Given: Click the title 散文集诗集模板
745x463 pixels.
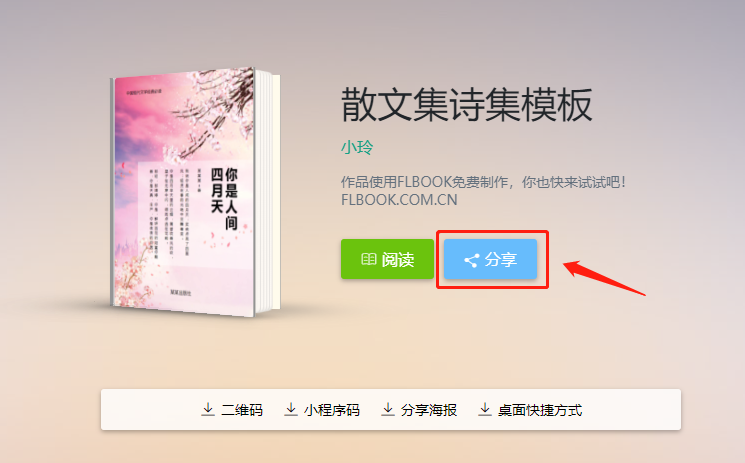Looking at the screenshot, I should pos(467,105).
